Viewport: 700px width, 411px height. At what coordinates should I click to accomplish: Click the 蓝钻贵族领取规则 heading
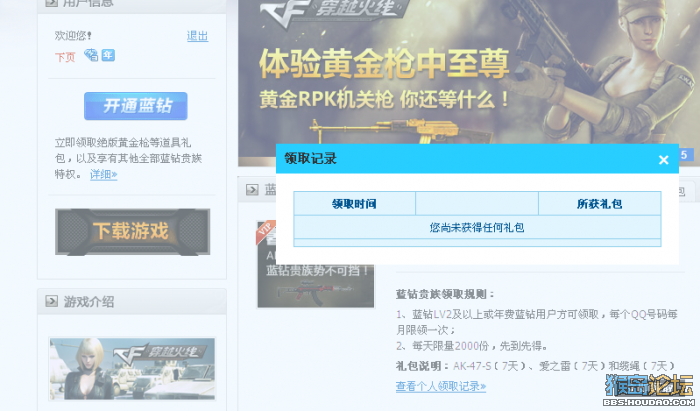445,294
